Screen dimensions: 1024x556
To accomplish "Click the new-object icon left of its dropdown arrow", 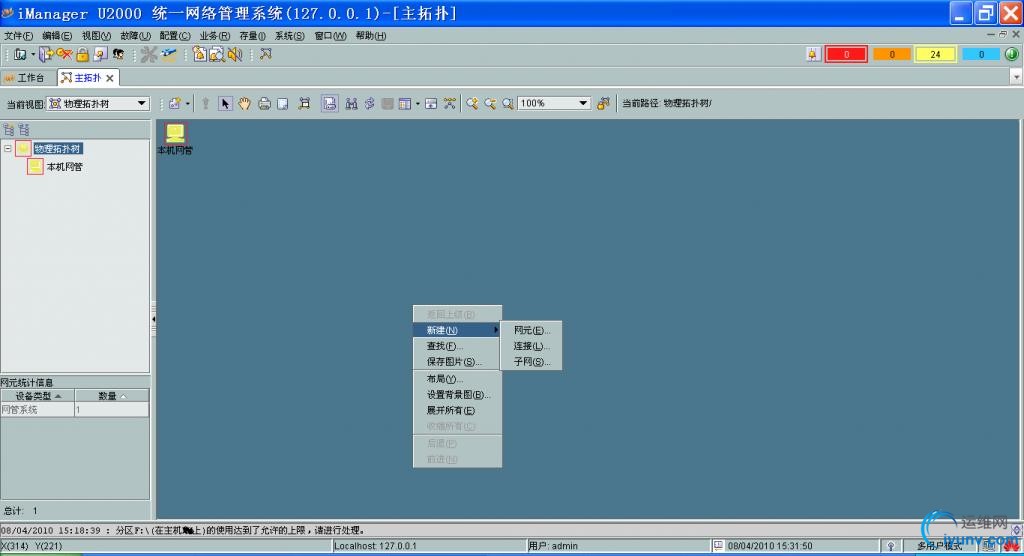I will click(174, 103).
